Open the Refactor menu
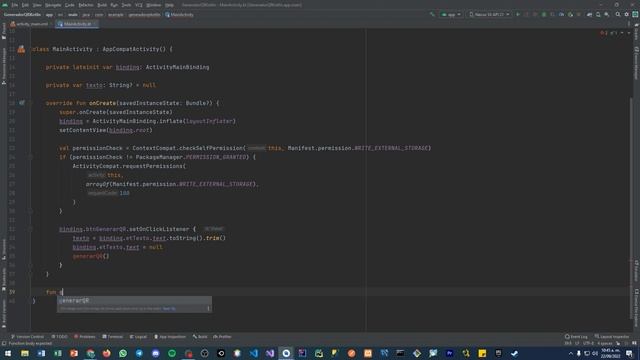Viewport: 640px width, 360px height. click(x=86, y=5)
